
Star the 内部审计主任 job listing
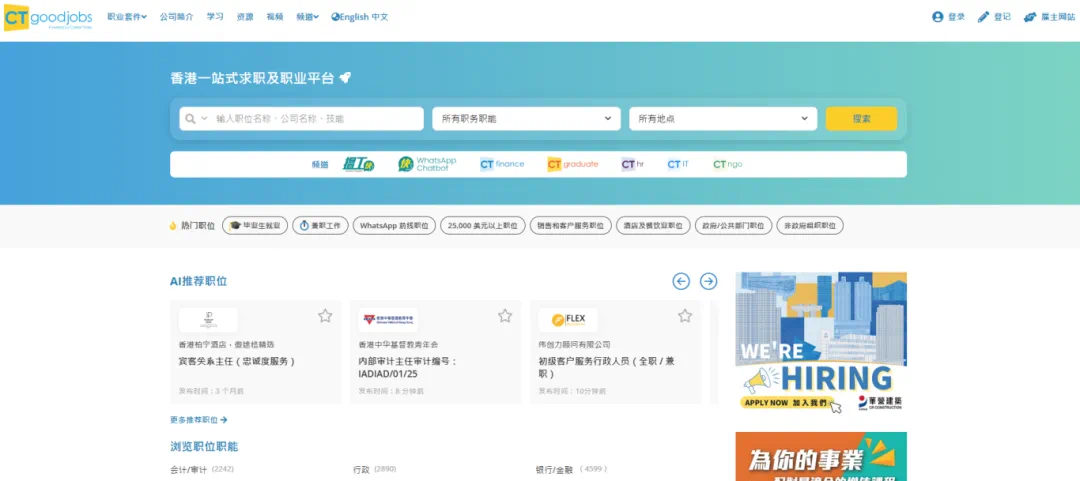tap(505, 316)
